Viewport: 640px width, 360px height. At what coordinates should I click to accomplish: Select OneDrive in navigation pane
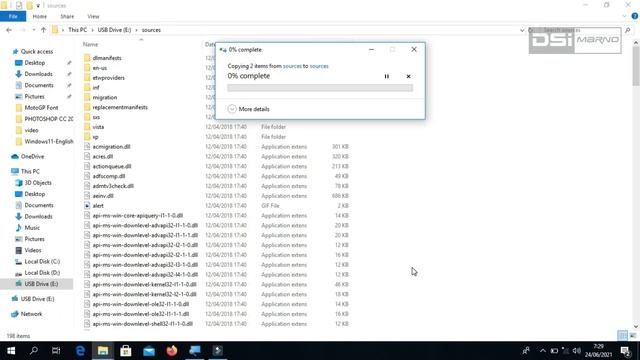pyautogui.click(x=32, y=156)
